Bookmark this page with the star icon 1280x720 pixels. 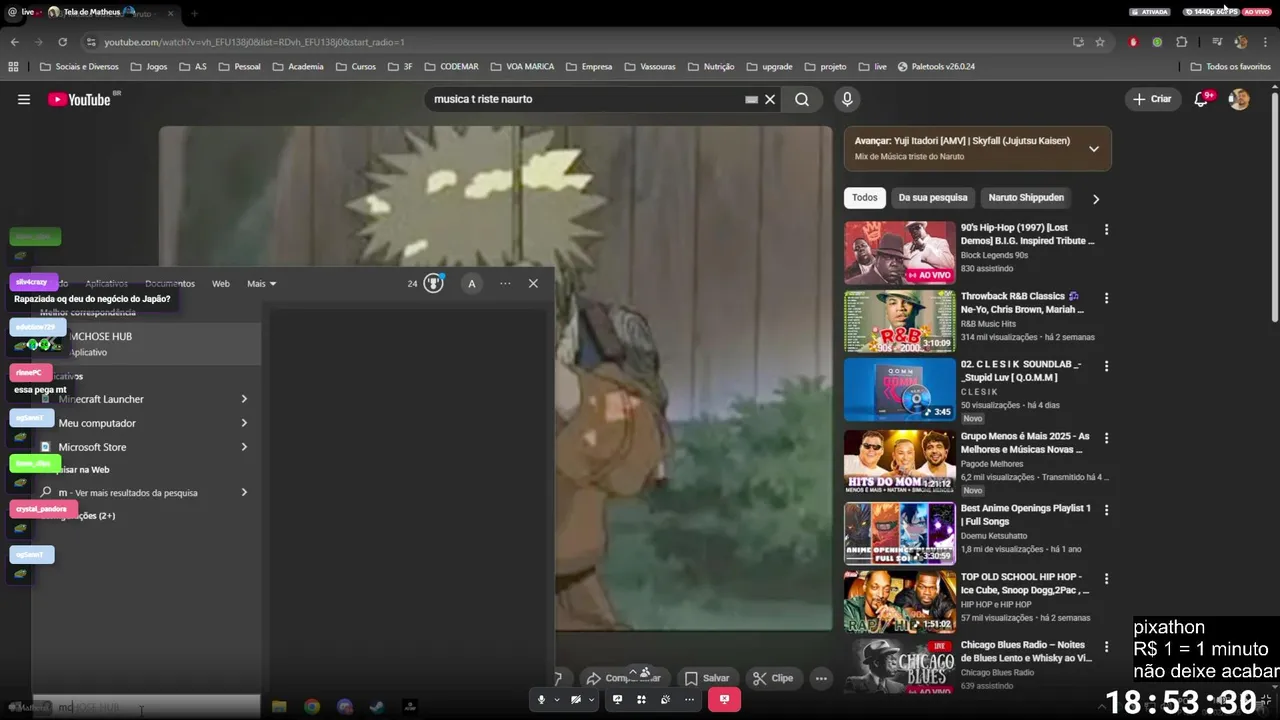[x=1100, y=42]
